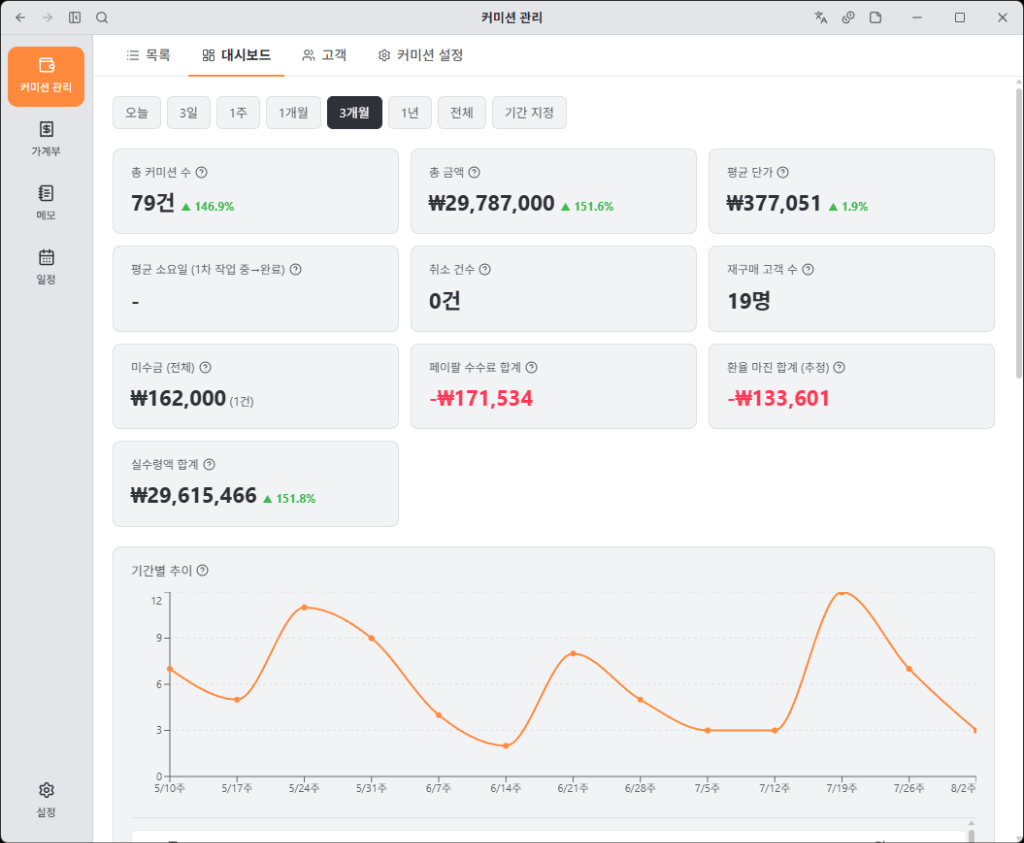This screenshot has width=1024, height=843.
Task: Open 커미션 관리 in the sidebar
Action: [46, 76]
